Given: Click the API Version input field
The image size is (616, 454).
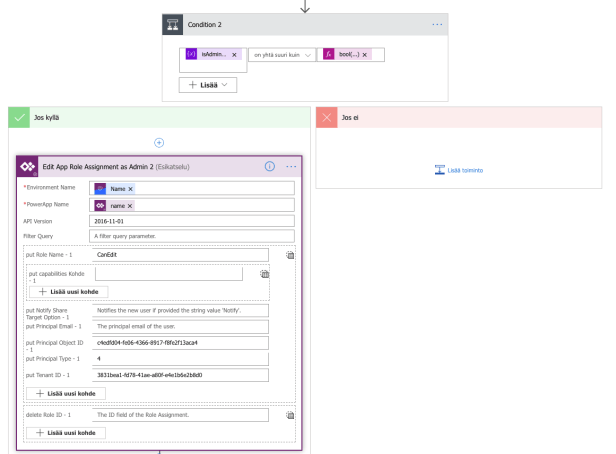Looking at the screenshot, I should point(192,221).
